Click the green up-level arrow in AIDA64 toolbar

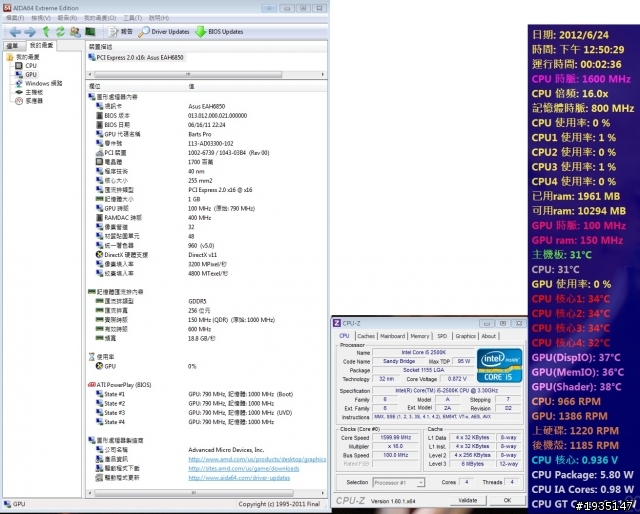(x=46, y=31)
